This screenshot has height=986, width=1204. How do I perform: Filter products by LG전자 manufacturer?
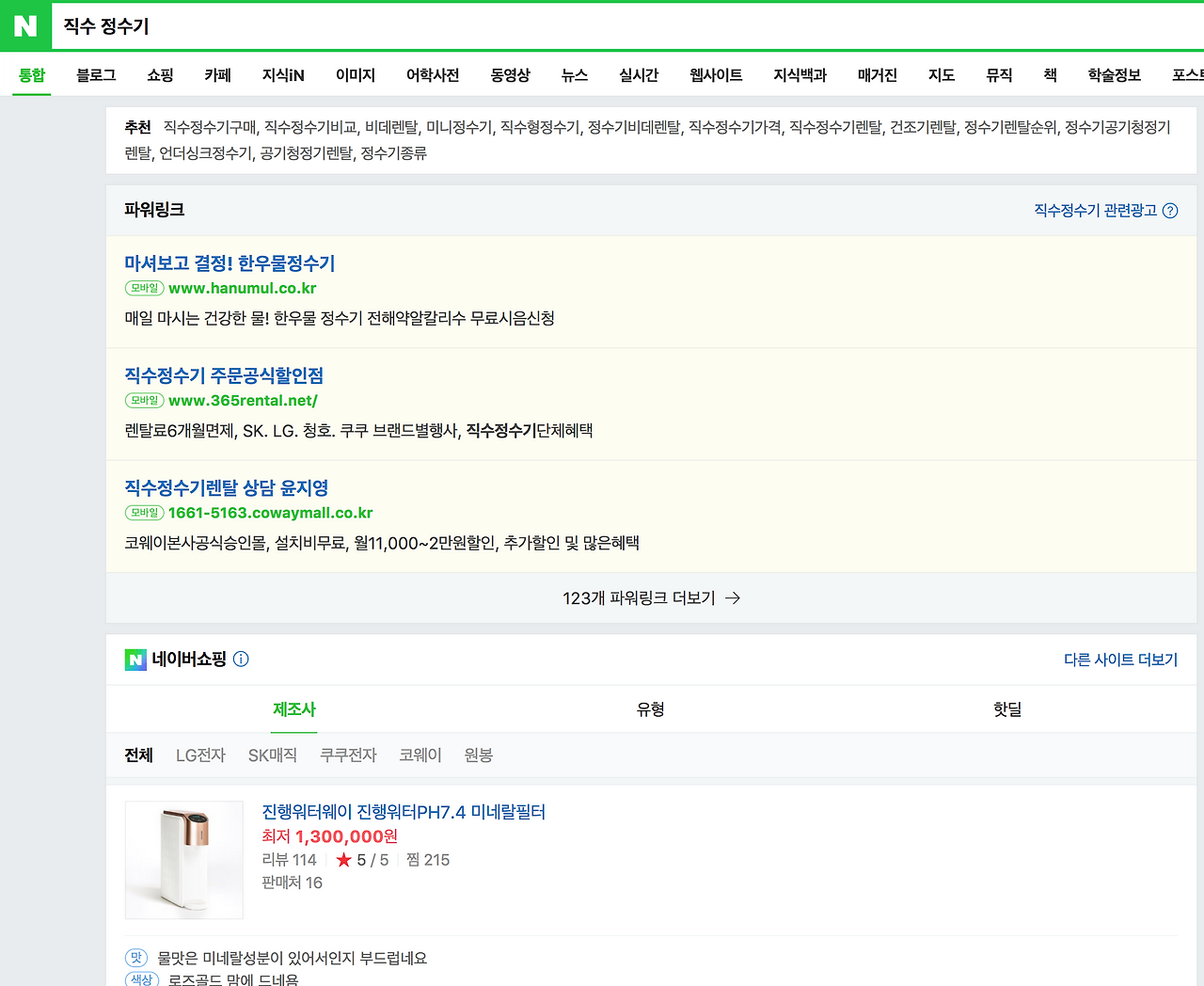[x=200, y=755]
